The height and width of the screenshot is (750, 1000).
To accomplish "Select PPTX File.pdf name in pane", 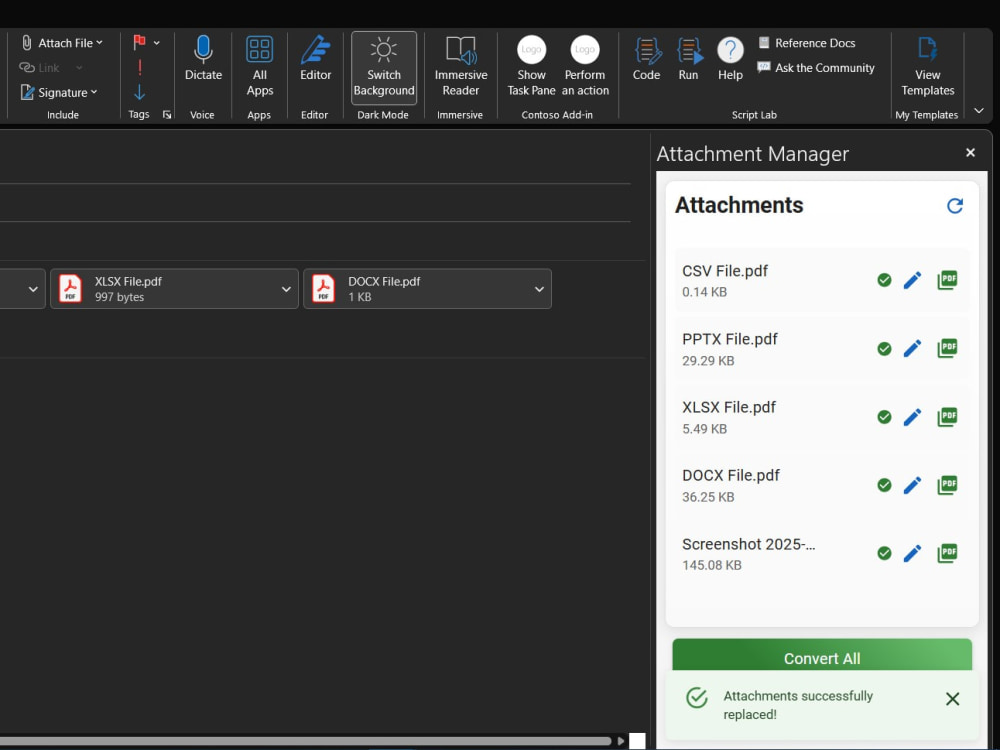I will [730, 339].
